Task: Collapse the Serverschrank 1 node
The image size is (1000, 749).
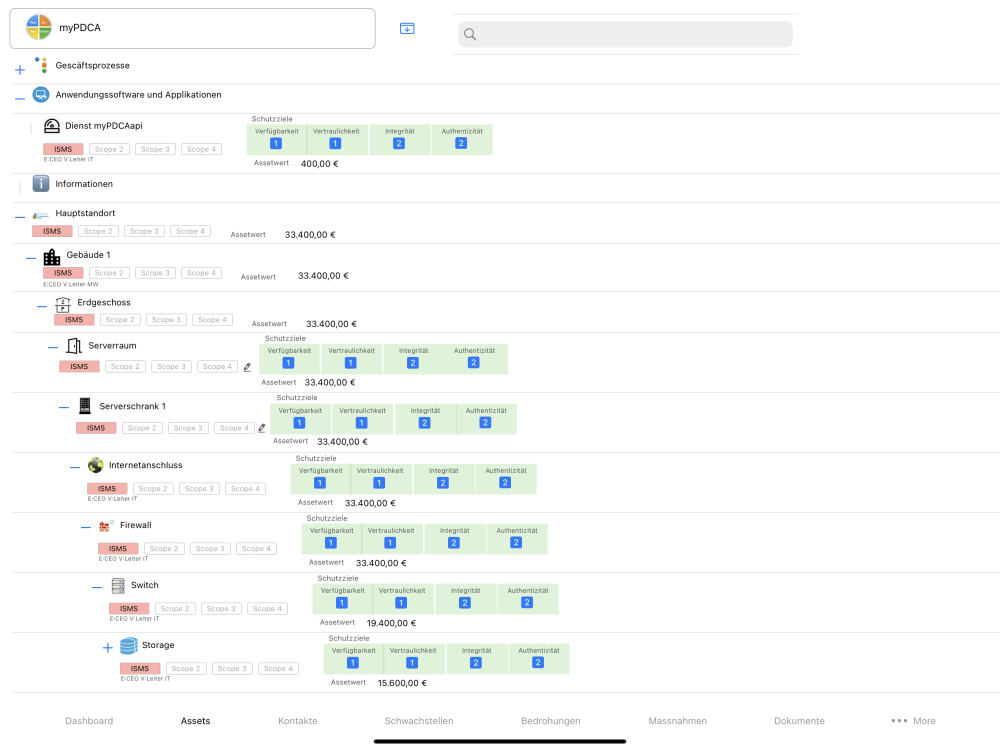Action: tap(64, 407)
